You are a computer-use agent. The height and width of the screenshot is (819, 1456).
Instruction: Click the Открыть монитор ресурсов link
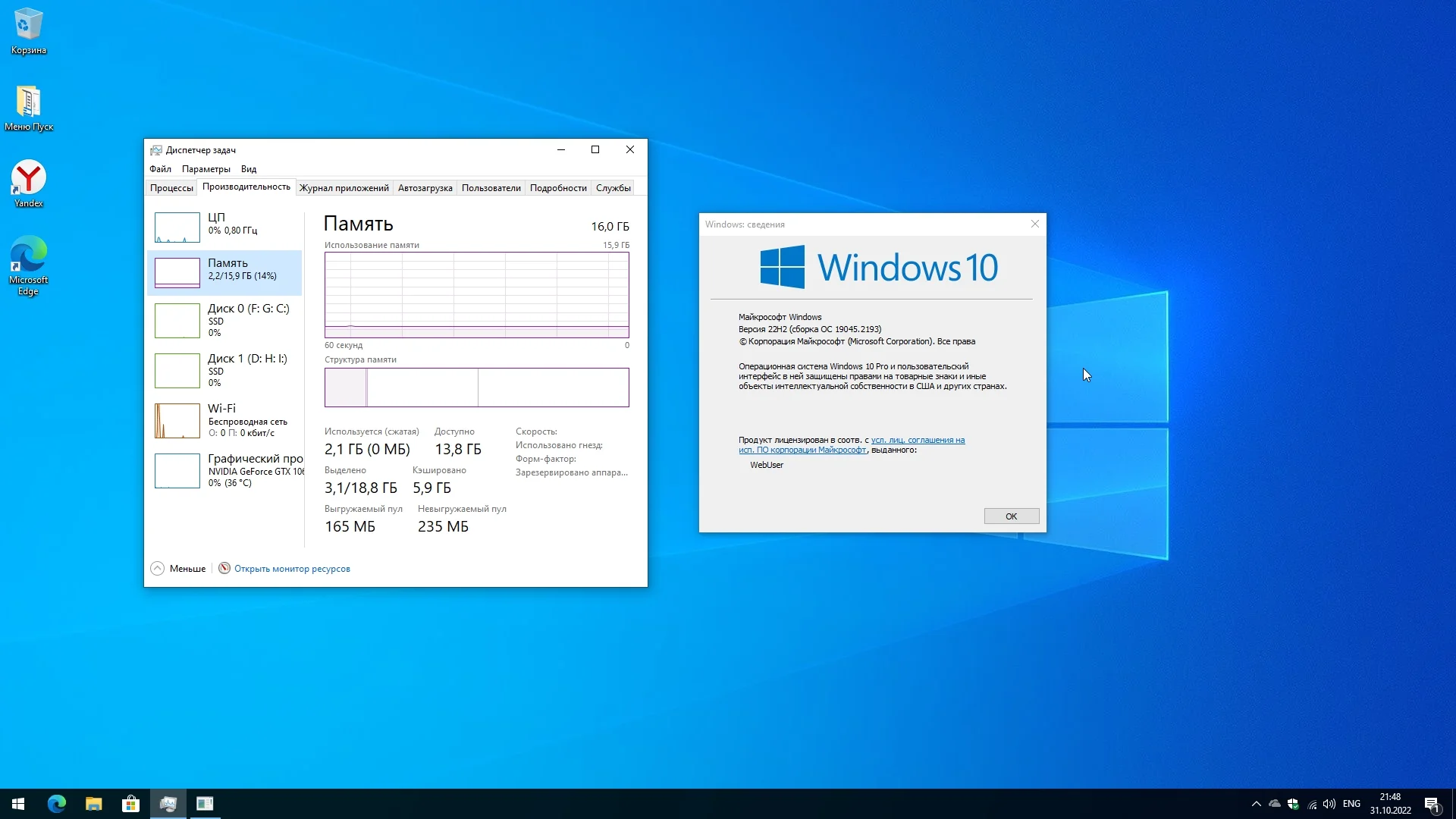coord(292,569)
